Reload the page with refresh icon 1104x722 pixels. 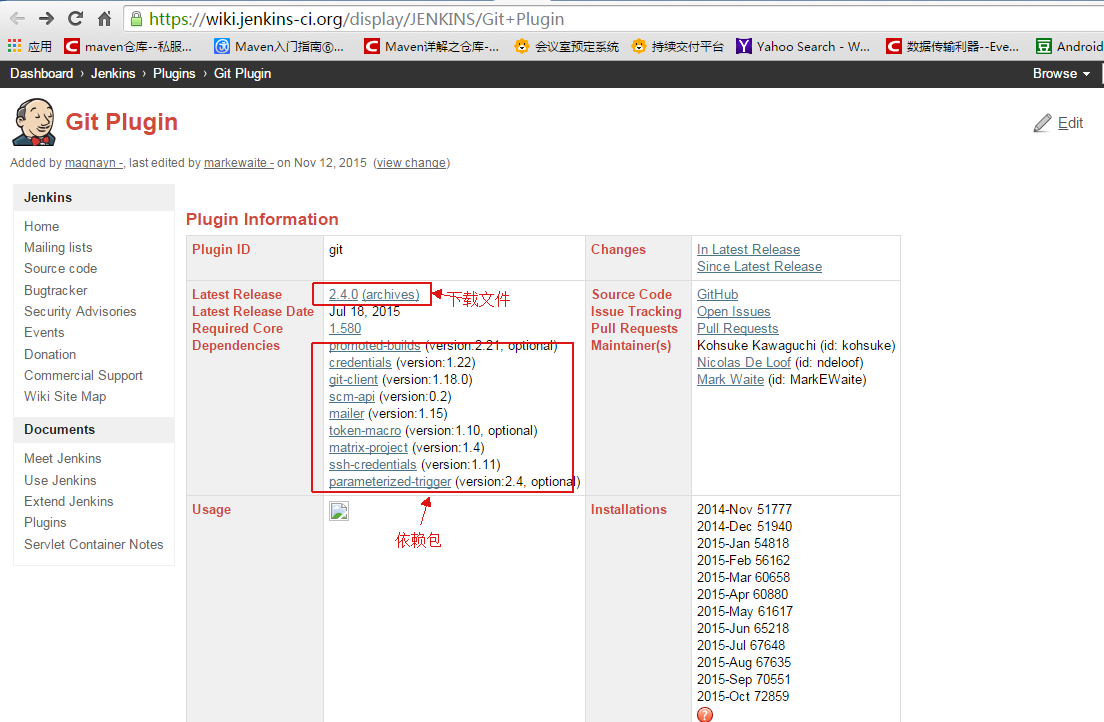[x=75, y=19]
